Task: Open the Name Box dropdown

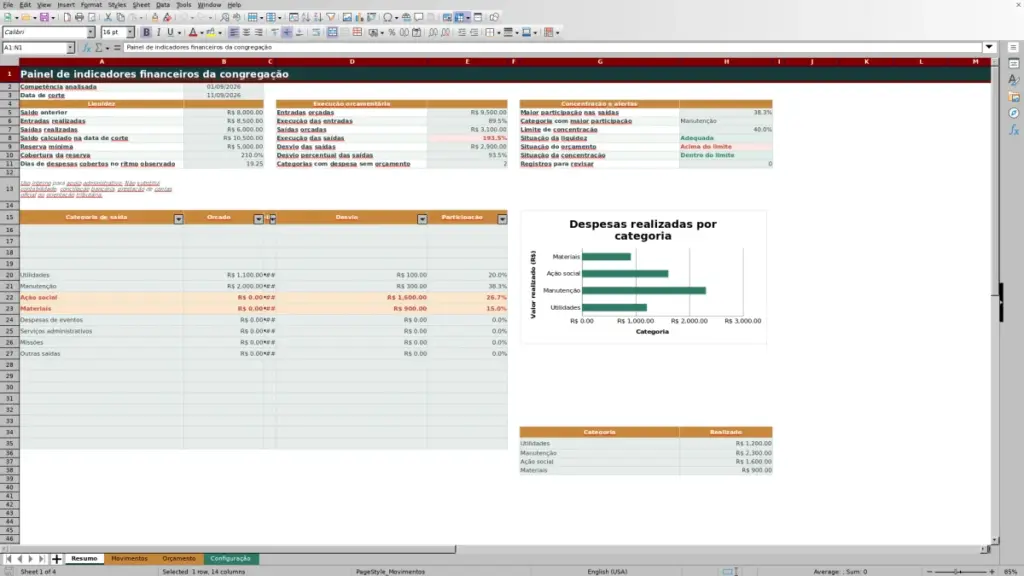Action: point(70,48)
